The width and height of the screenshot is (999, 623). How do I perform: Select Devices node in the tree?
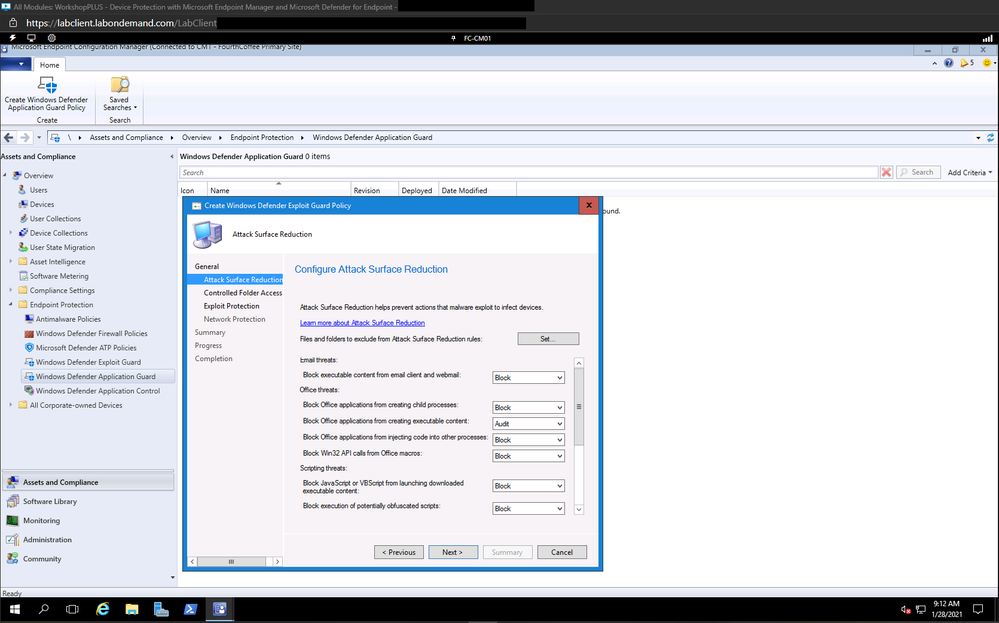pyautogui.click(x=41, y=204)
